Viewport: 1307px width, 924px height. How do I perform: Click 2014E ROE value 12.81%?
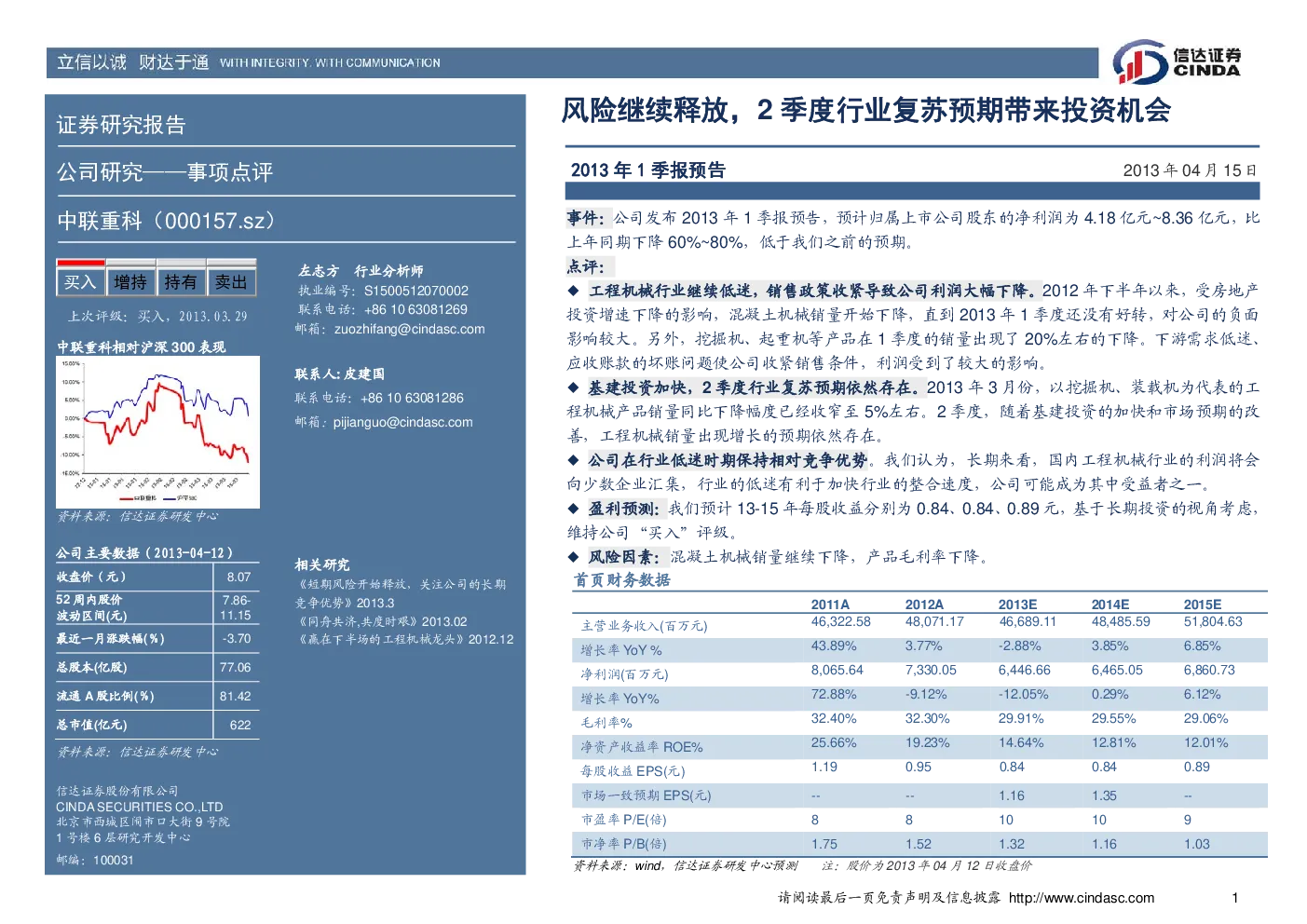1114,742
